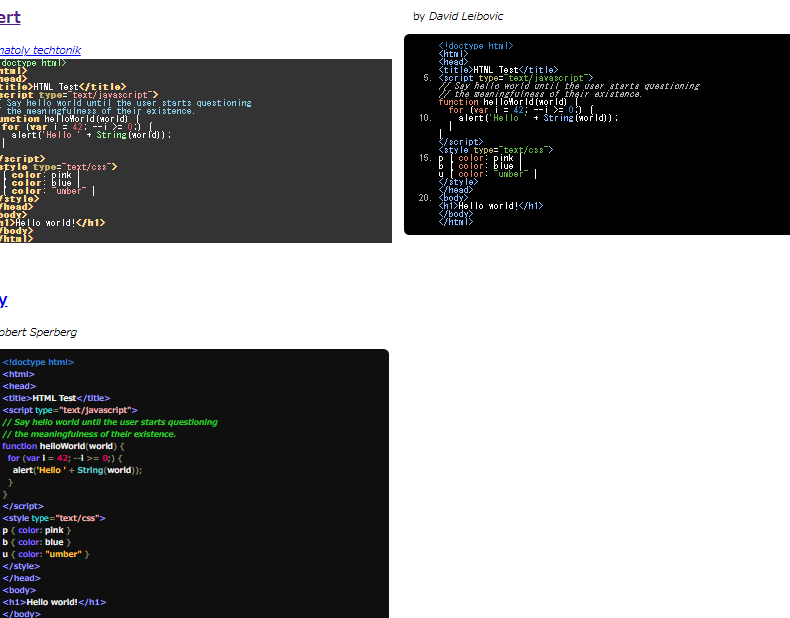
Task: Click the 'by David Leibovic' author text
Action: pyautogui.click(x=458, y=16)
